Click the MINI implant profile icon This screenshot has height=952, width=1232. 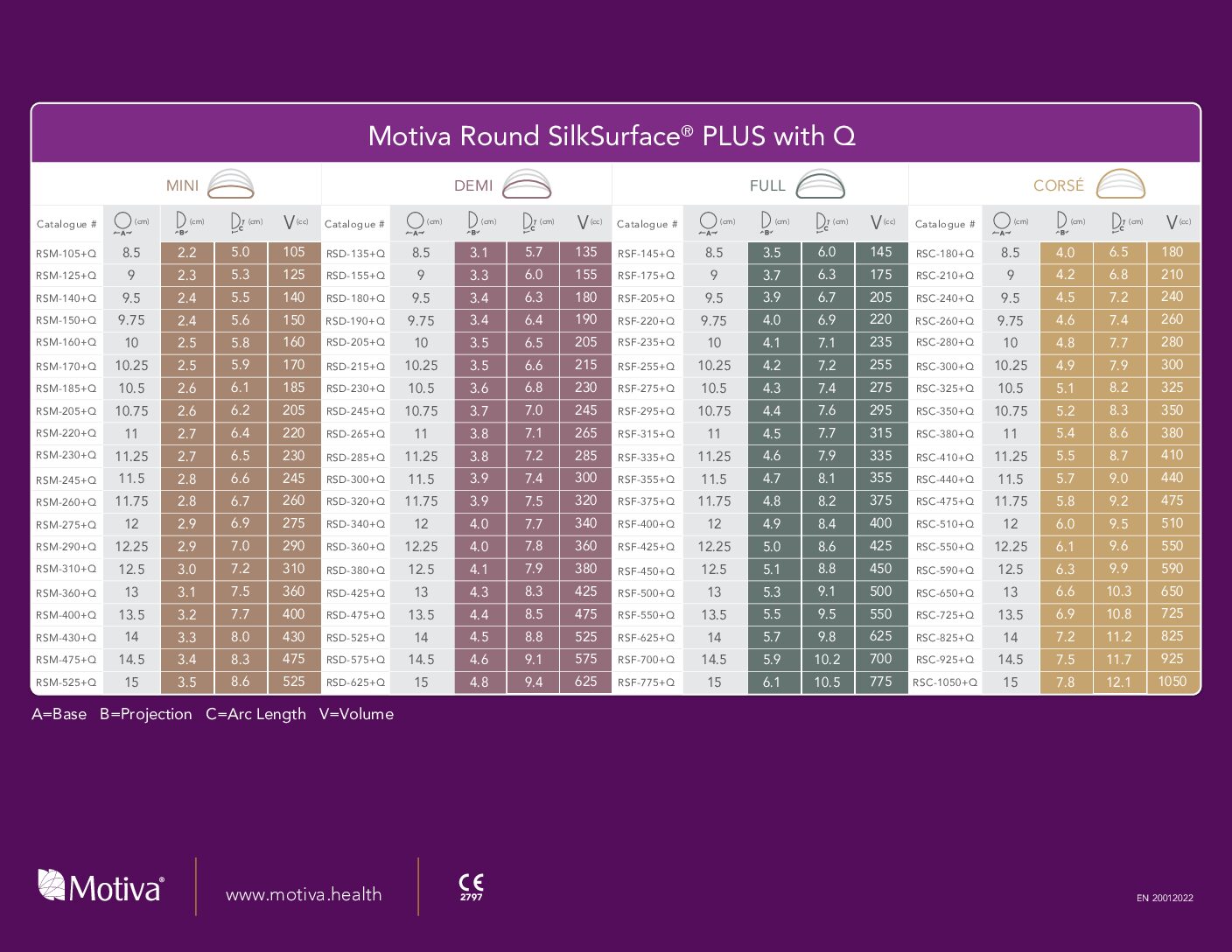231,184
